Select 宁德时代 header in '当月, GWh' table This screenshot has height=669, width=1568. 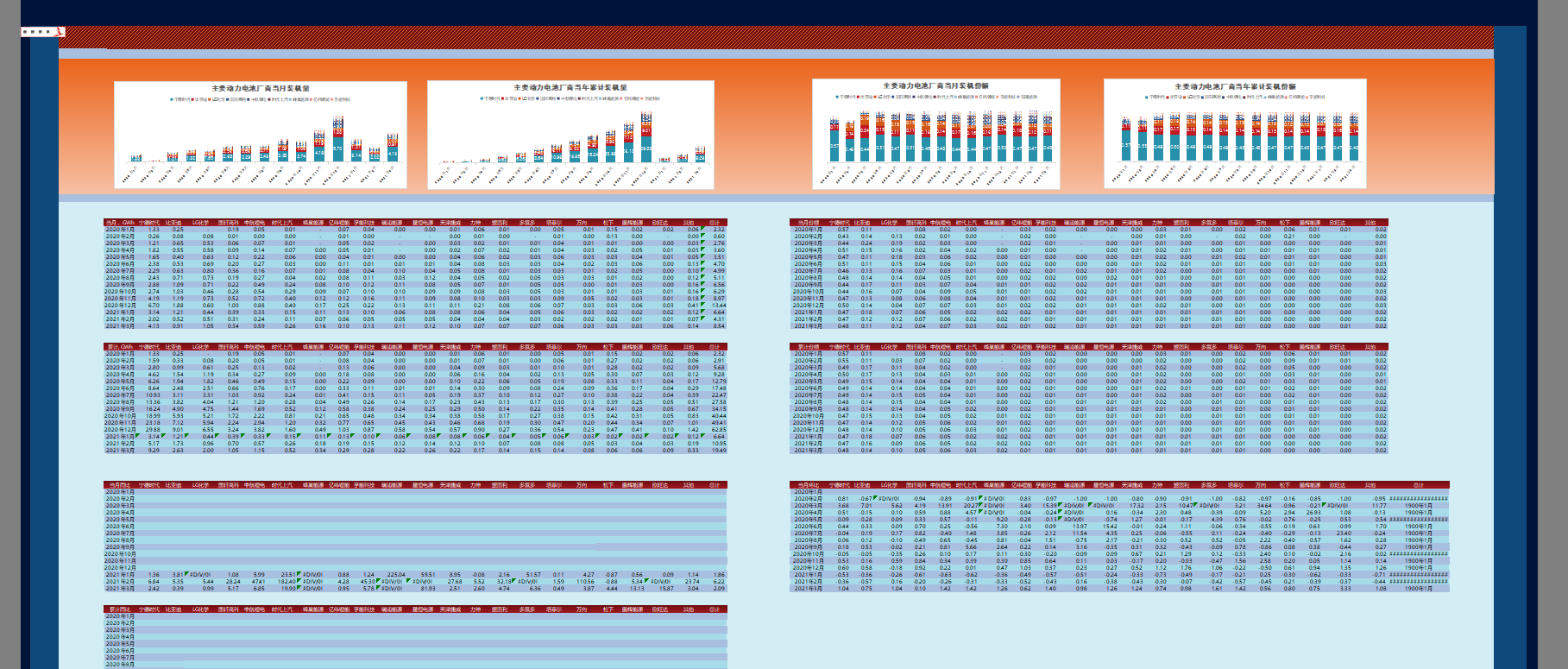click(x=149, y=223)
